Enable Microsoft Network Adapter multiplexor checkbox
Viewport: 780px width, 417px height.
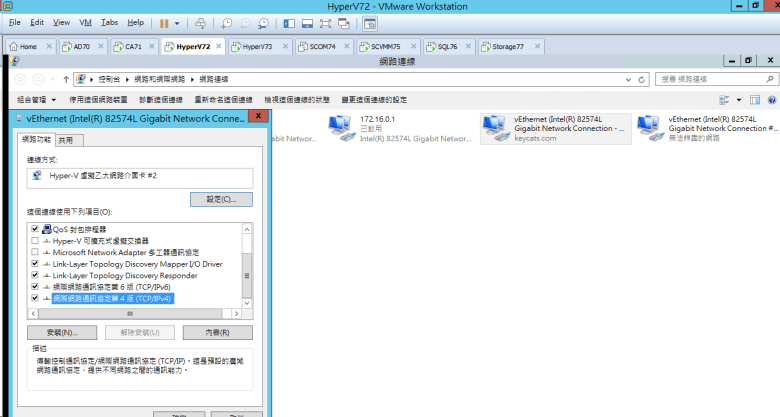tap(36, 252)
